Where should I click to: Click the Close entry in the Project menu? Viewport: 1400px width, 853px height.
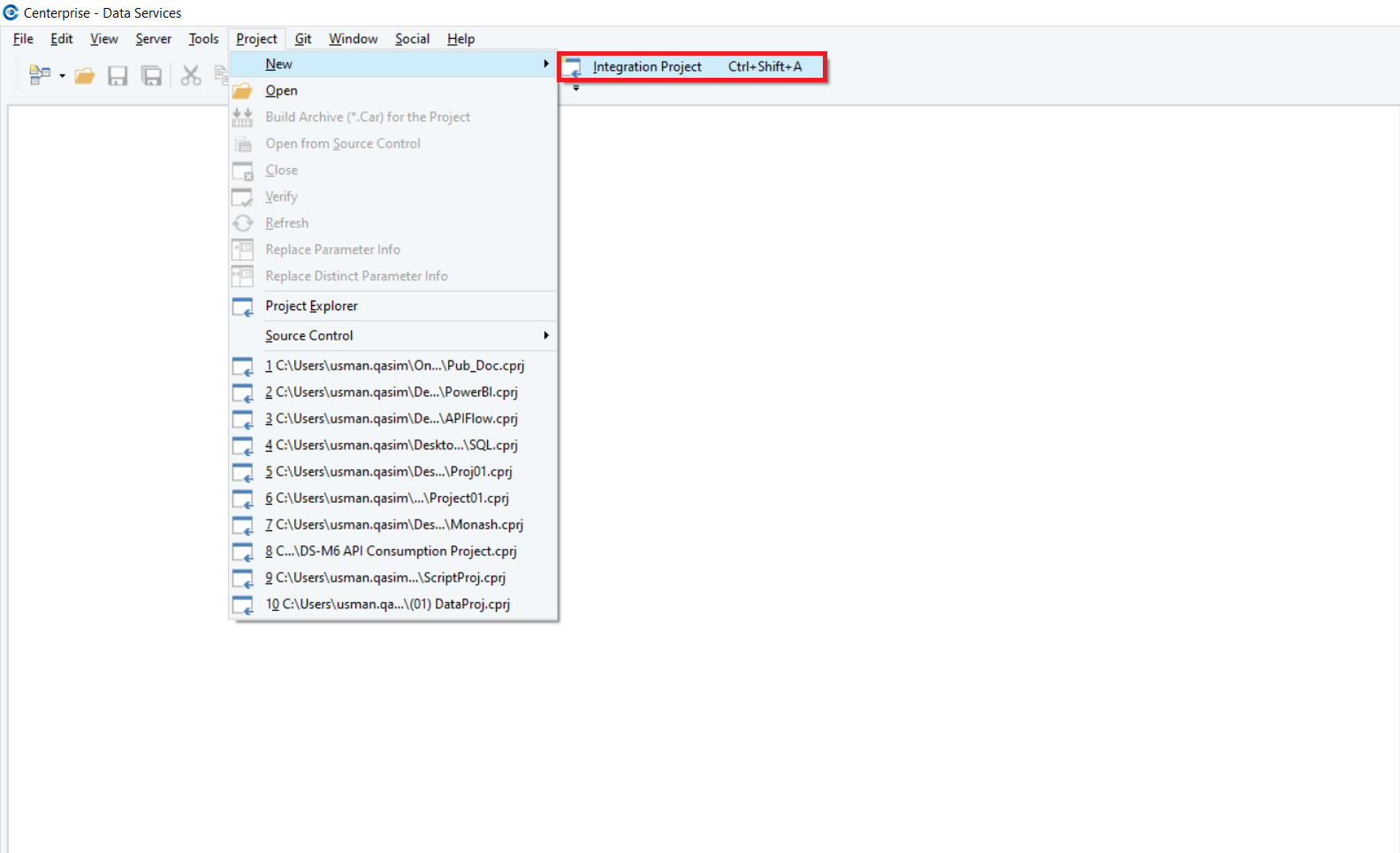pyautogui.click(x=393, y=170)
